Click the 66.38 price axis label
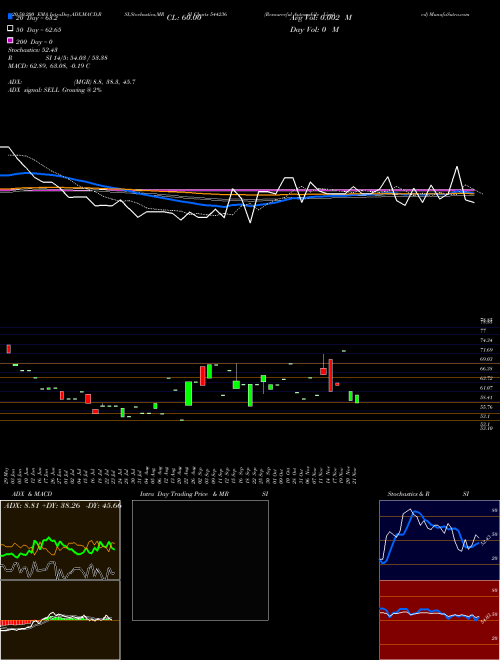Image resolution: width=500 pixels, height=660 pixels. [486, 369]
